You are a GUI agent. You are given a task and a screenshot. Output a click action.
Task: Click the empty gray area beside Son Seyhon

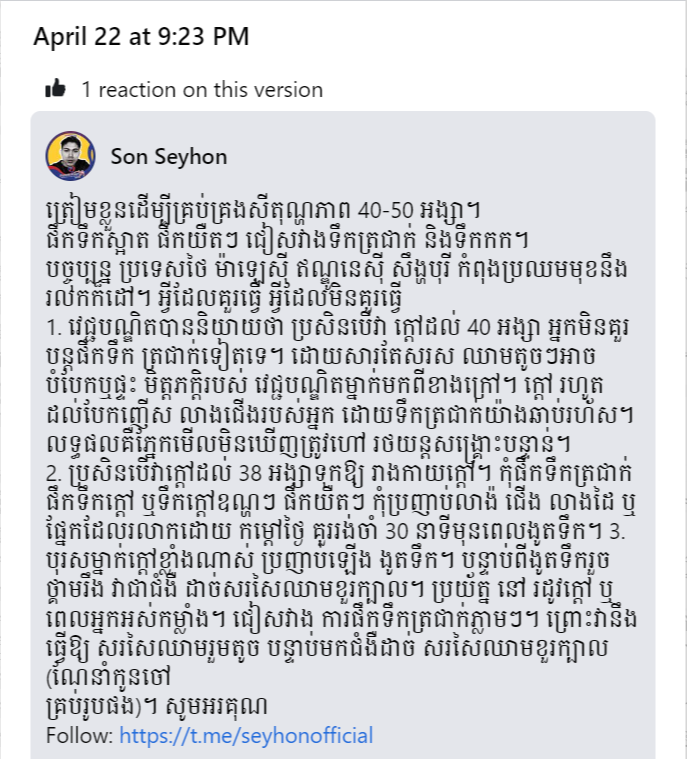(x=436, y=157)
